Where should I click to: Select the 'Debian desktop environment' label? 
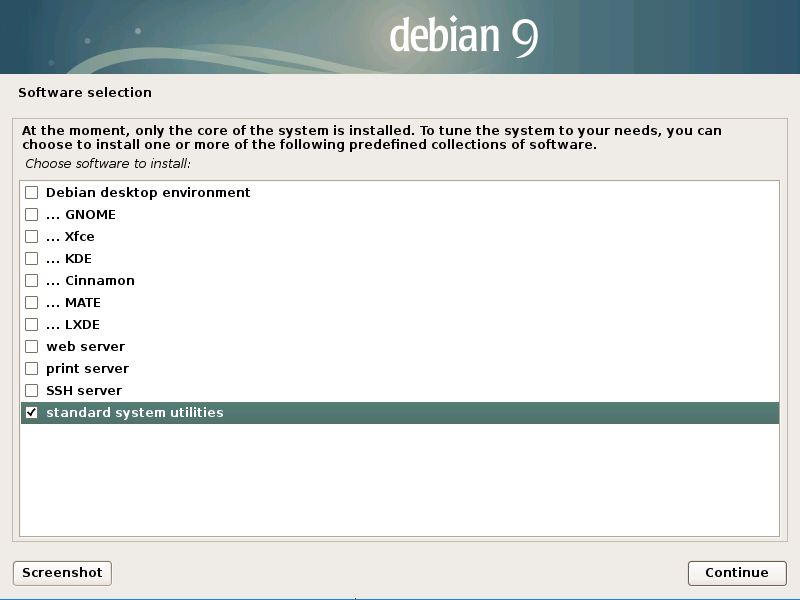[x=148, y=192]
